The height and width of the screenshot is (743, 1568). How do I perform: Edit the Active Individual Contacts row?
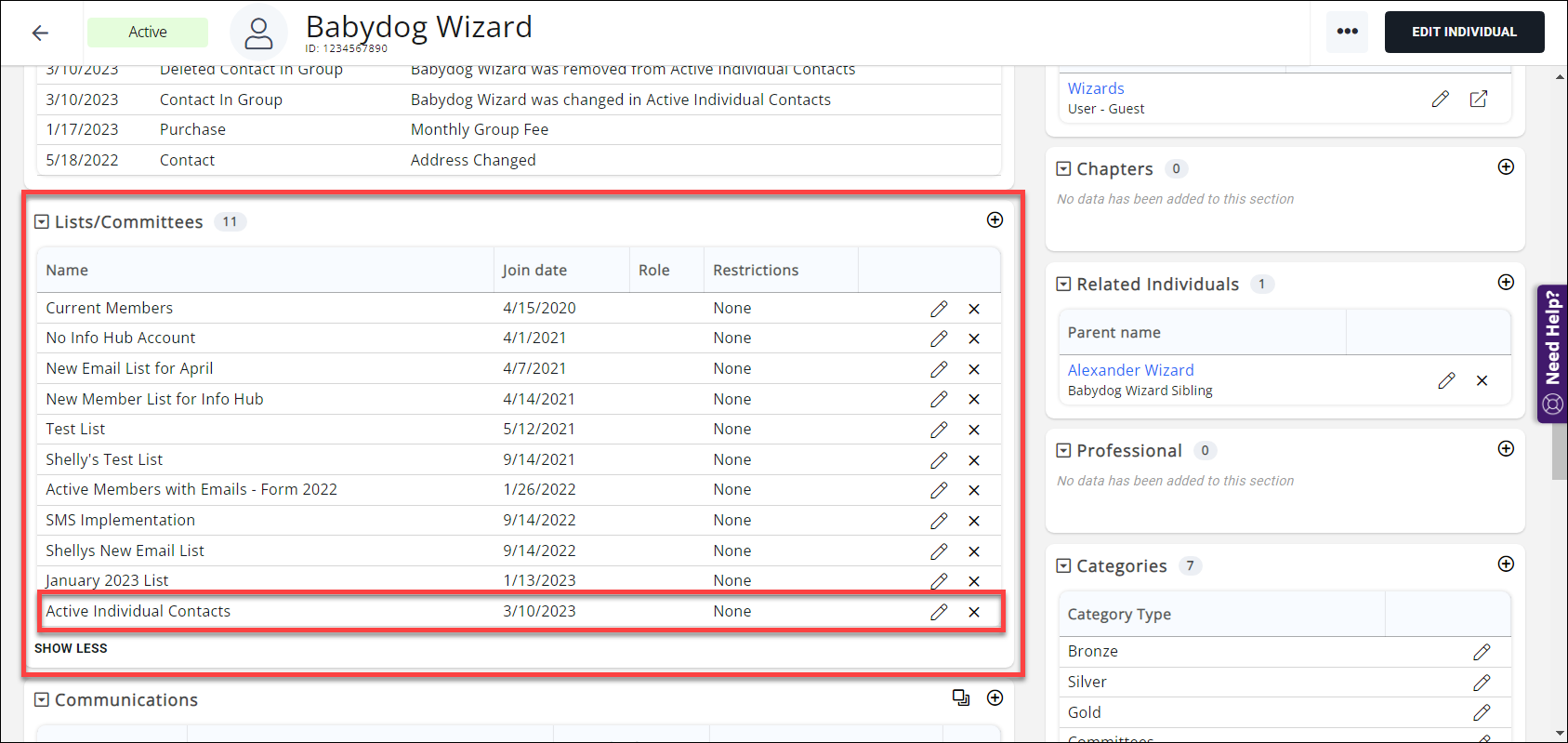point(939,612)
